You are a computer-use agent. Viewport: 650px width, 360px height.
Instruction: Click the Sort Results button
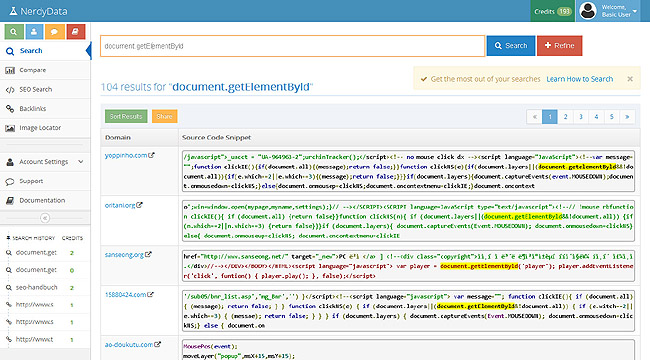(126, 117)
